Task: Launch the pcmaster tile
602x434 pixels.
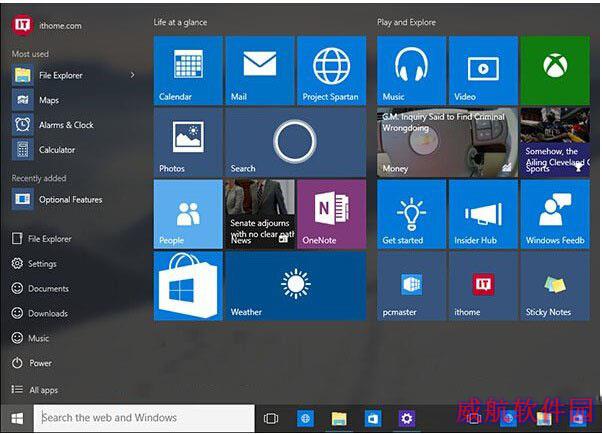Action: point(412,286)
